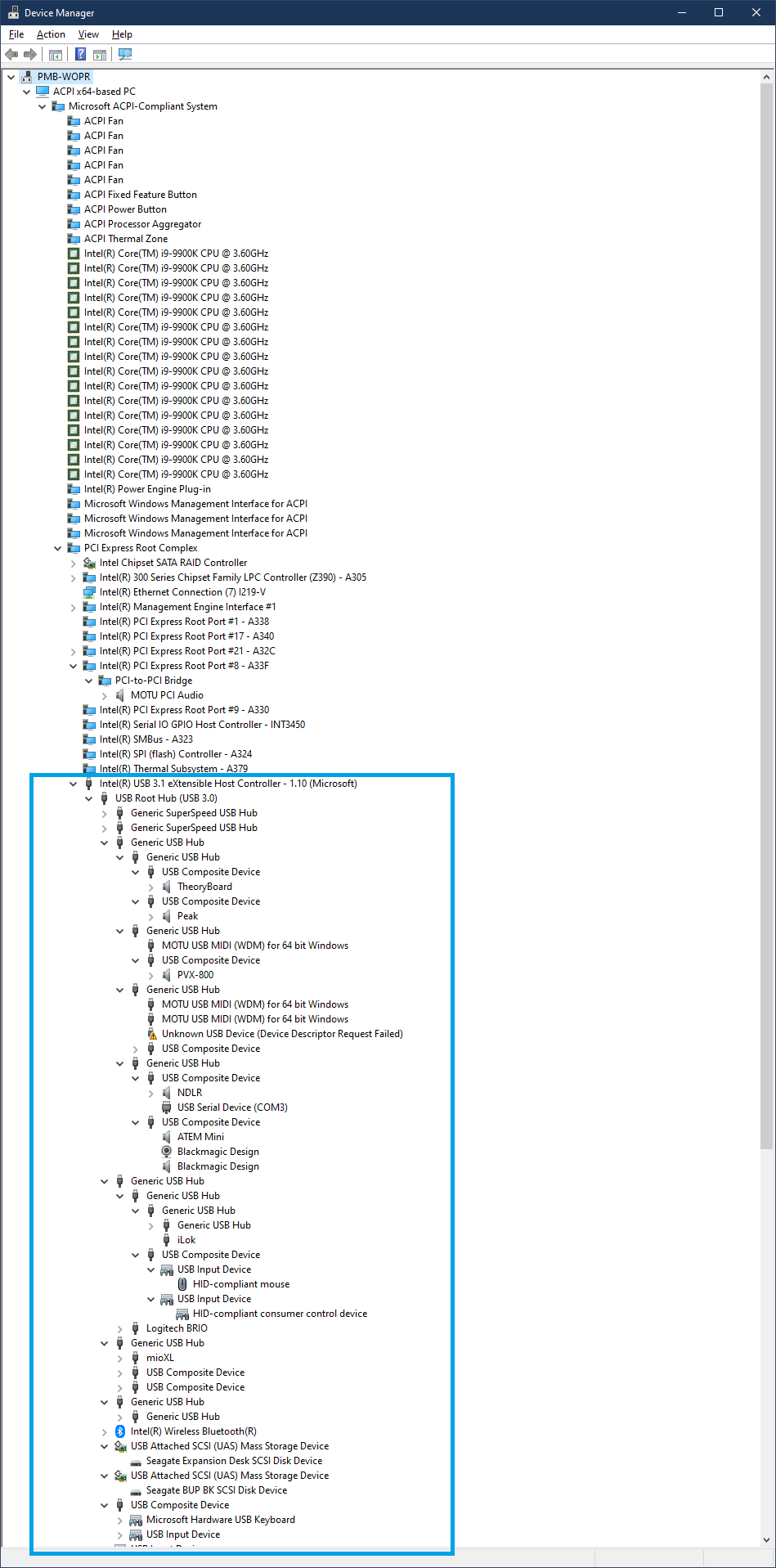The width and height of the screenshot is (776, 1568).
Task: Click the USB Root Hub (USB 3.0) icon
Action: coord(105,798)
